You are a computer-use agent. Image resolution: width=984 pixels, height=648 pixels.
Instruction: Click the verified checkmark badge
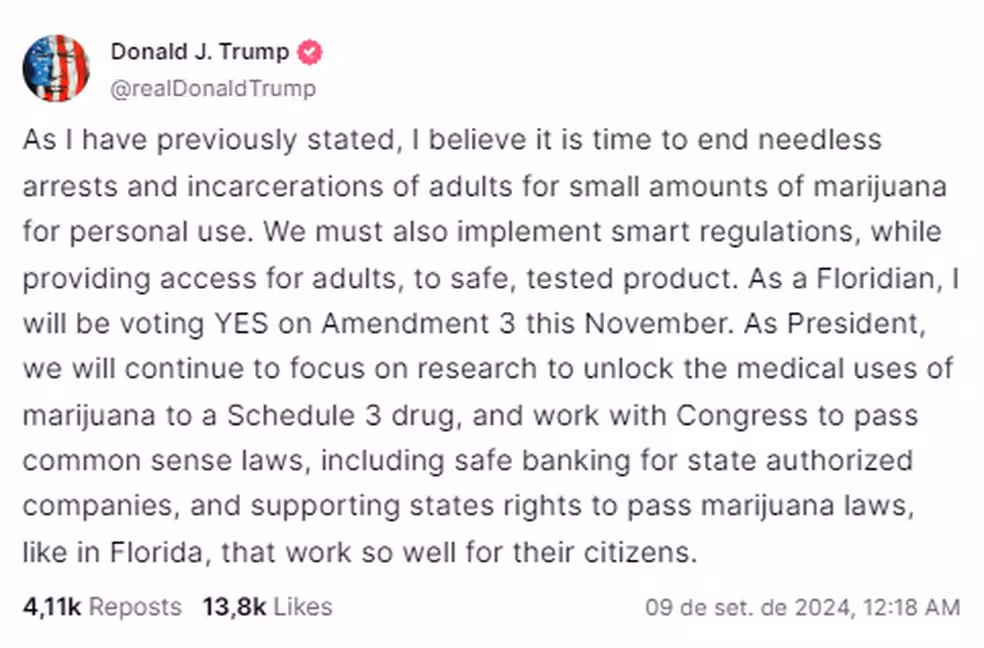[310, 52]
